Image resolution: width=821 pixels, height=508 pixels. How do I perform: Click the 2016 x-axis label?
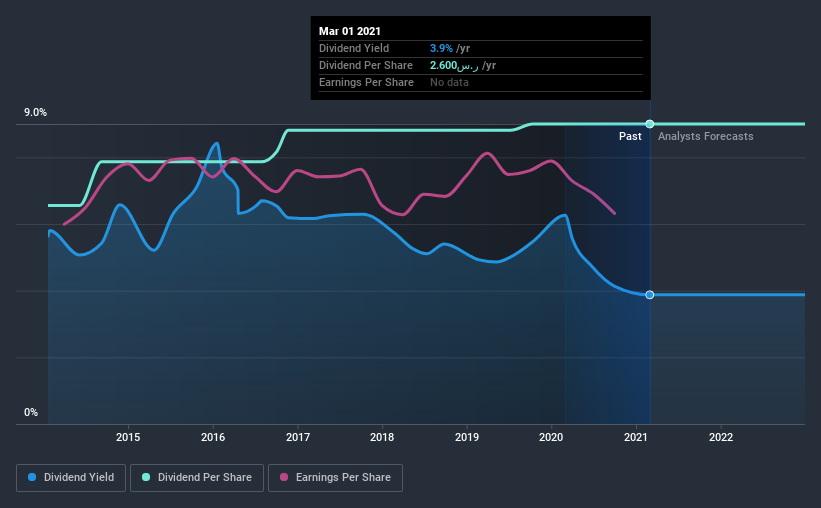212,437
